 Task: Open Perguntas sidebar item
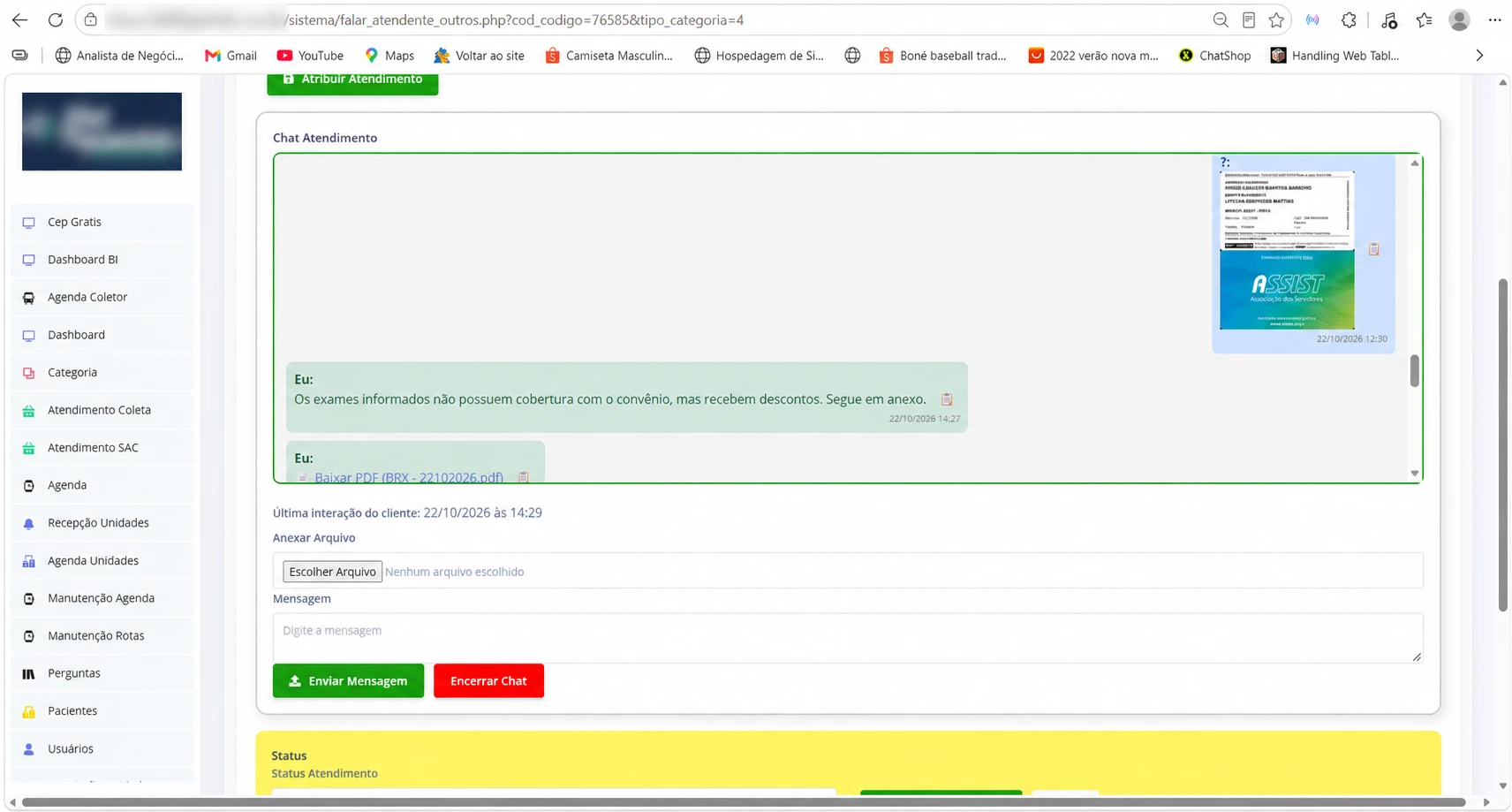[x=102, y=673]
